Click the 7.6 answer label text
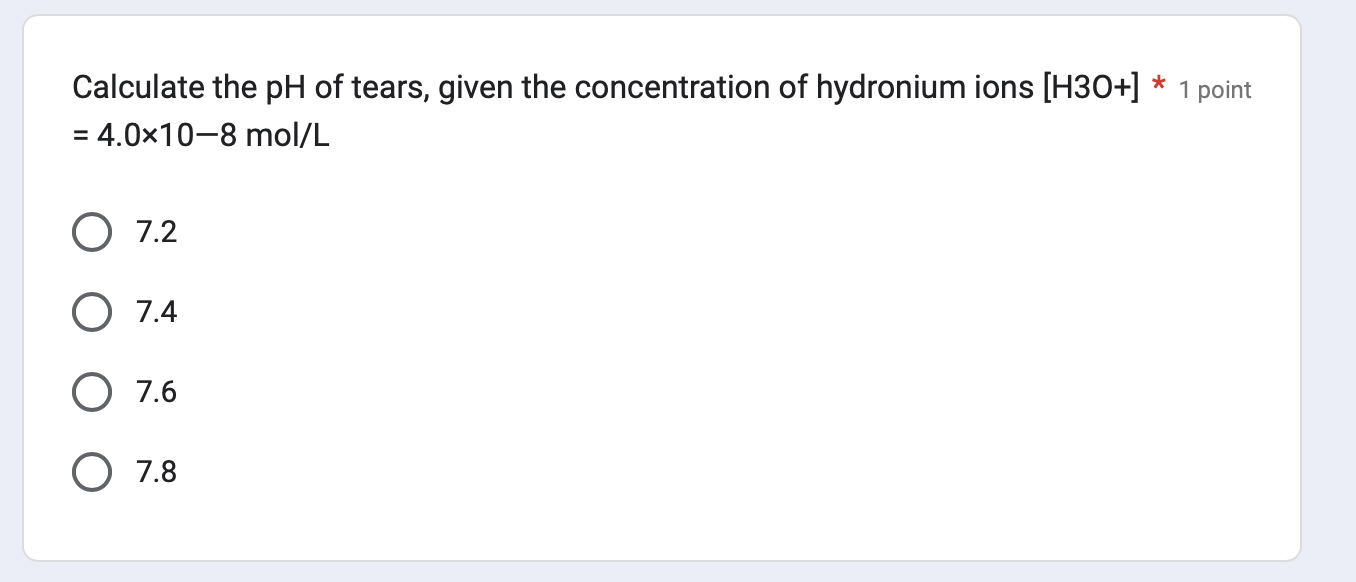Screen dimensions: 1356x582 pos(156,391)
